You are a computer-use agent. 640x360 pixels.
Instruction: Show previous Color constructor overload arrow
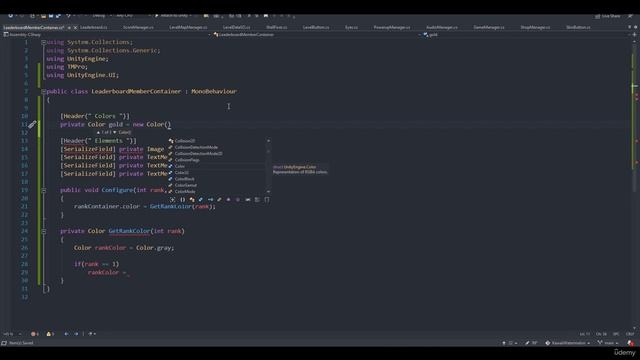98,132
